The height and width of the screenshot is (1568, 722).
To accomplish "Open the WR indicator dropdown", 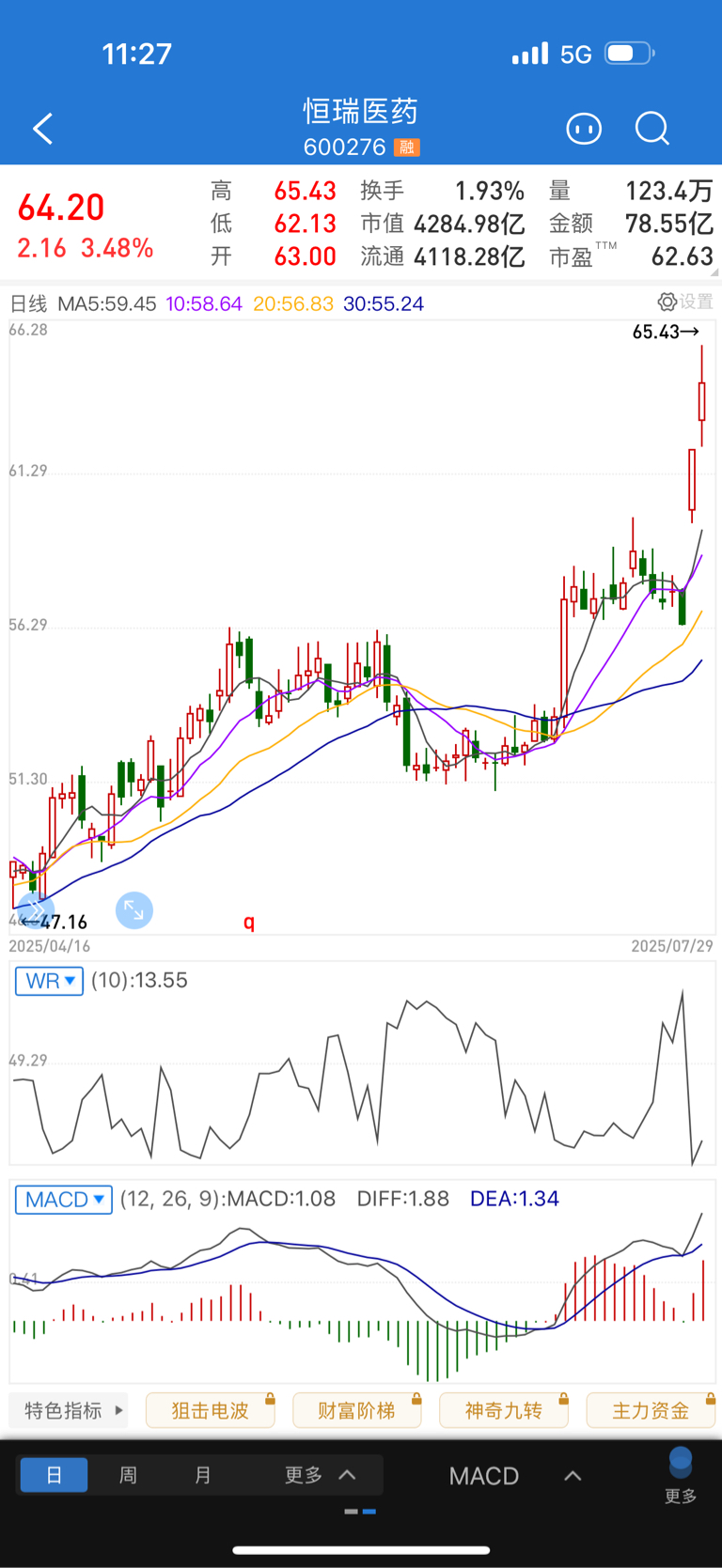I will coord(49,981).
